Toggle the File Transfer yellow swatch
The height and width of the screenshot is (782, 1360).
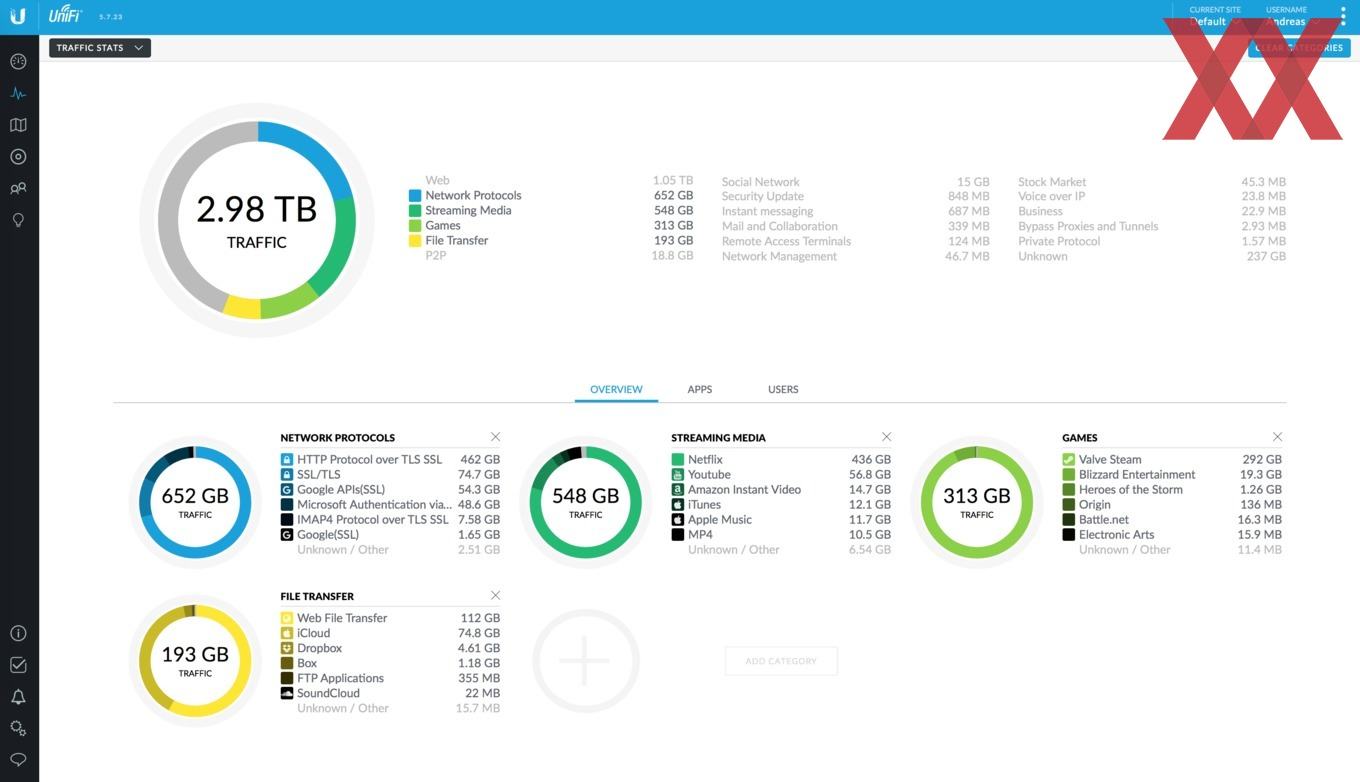(415, 241)
